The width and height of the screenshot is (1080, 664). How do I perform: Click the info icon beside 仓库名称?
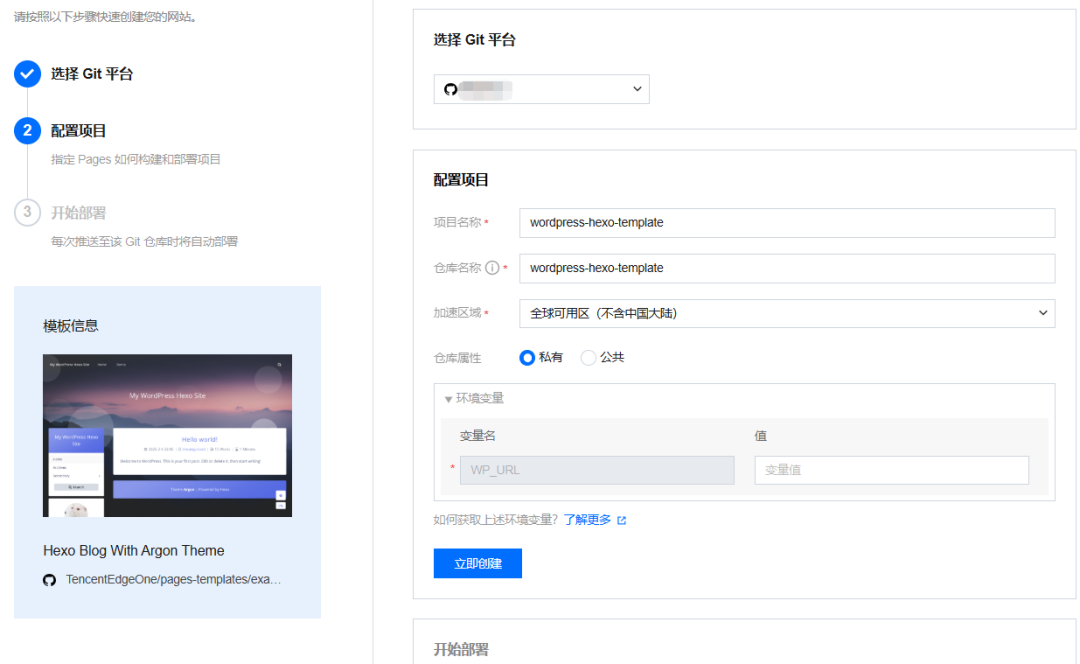[x=492, y=268]
